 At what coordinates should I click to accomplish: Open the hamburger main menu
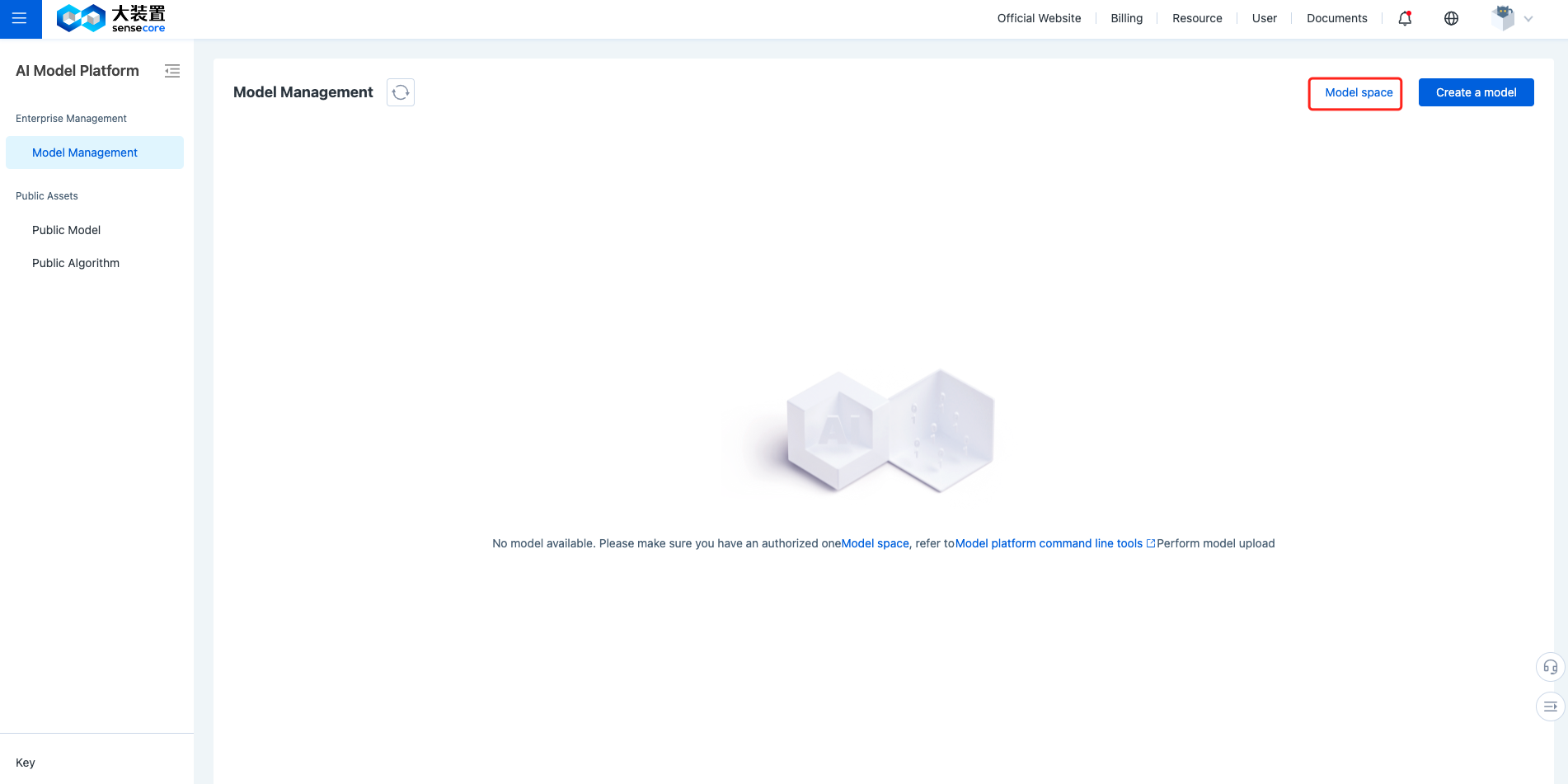click(x=20, y=18)
